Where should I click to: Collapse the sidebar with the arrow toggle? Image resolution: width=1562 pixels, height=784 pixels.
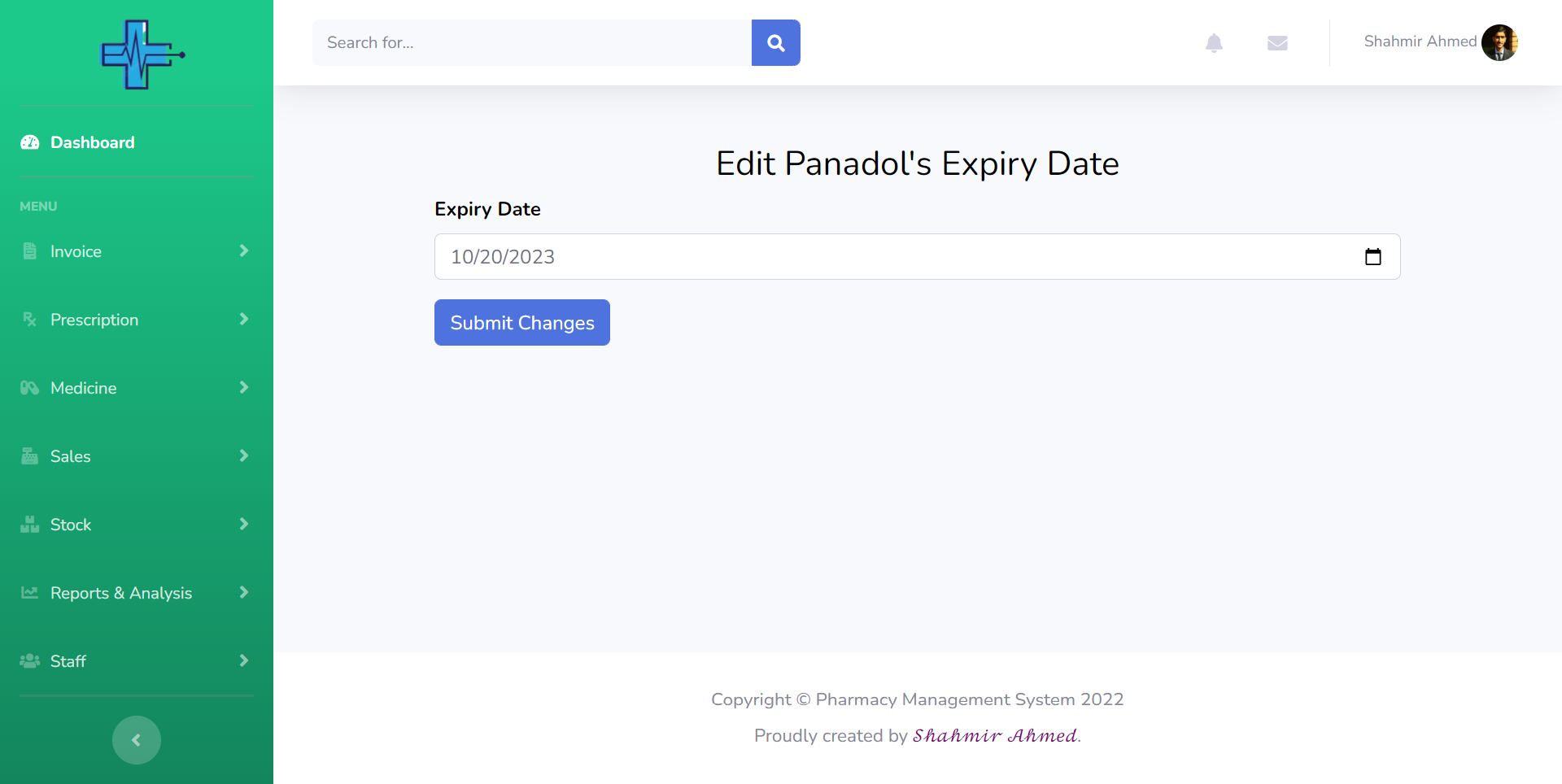click(x=137, y=740)
